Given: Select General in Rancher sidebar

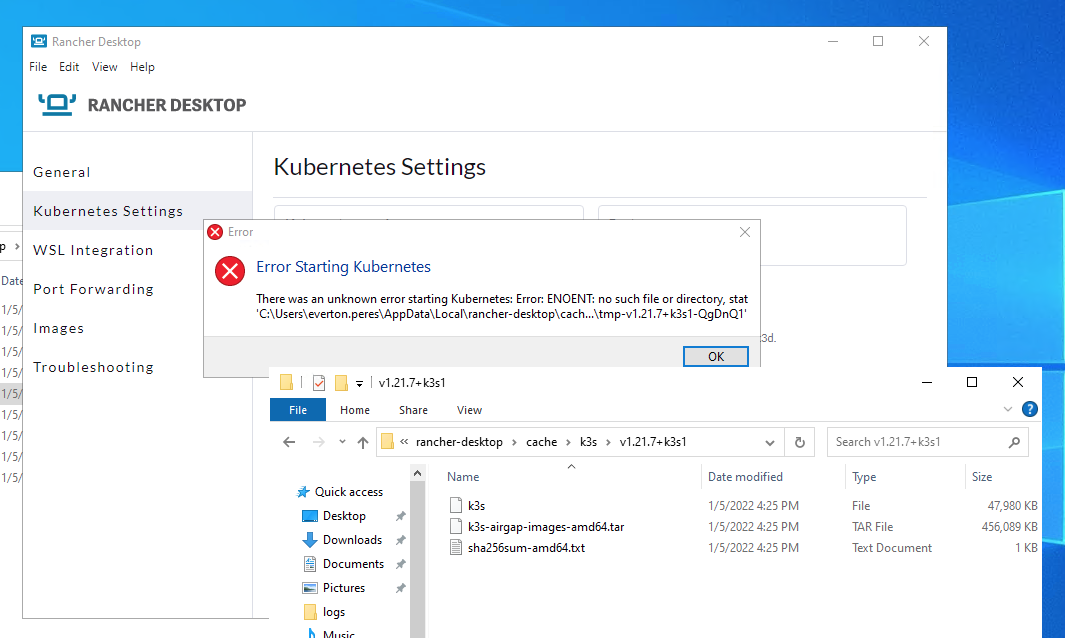Looking at the screenshot, I should click(137, 172).
